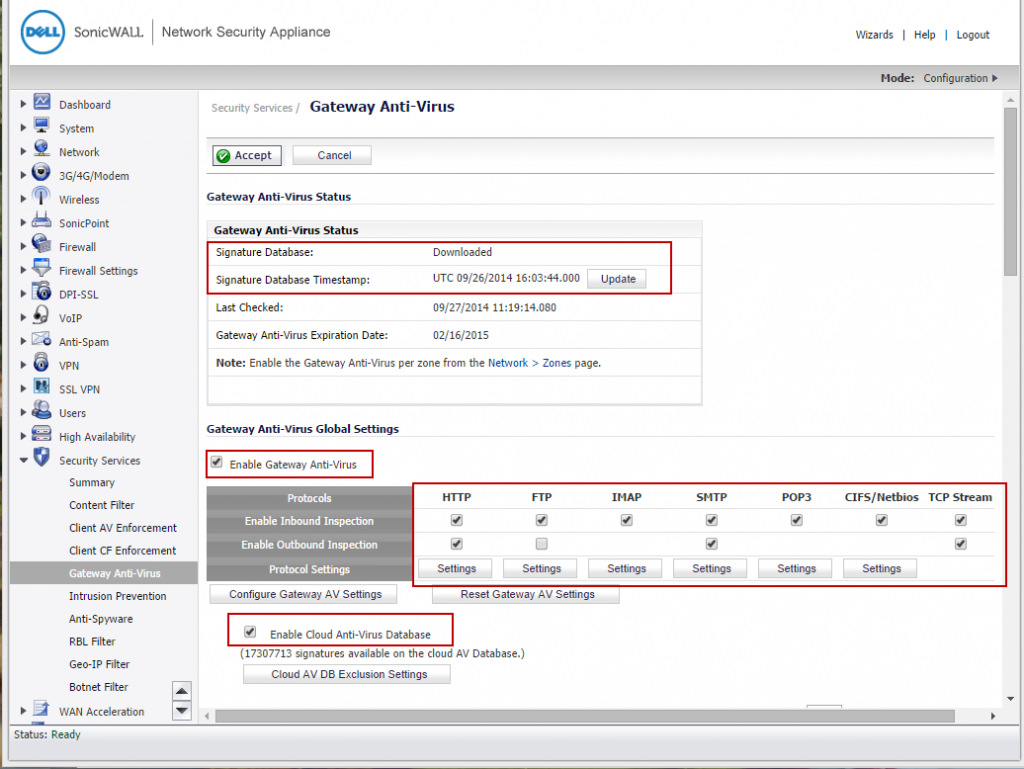Uncheck IMAP inbound inspection
This screenshot has width=1024, height=769.
[x=627, y=520]
